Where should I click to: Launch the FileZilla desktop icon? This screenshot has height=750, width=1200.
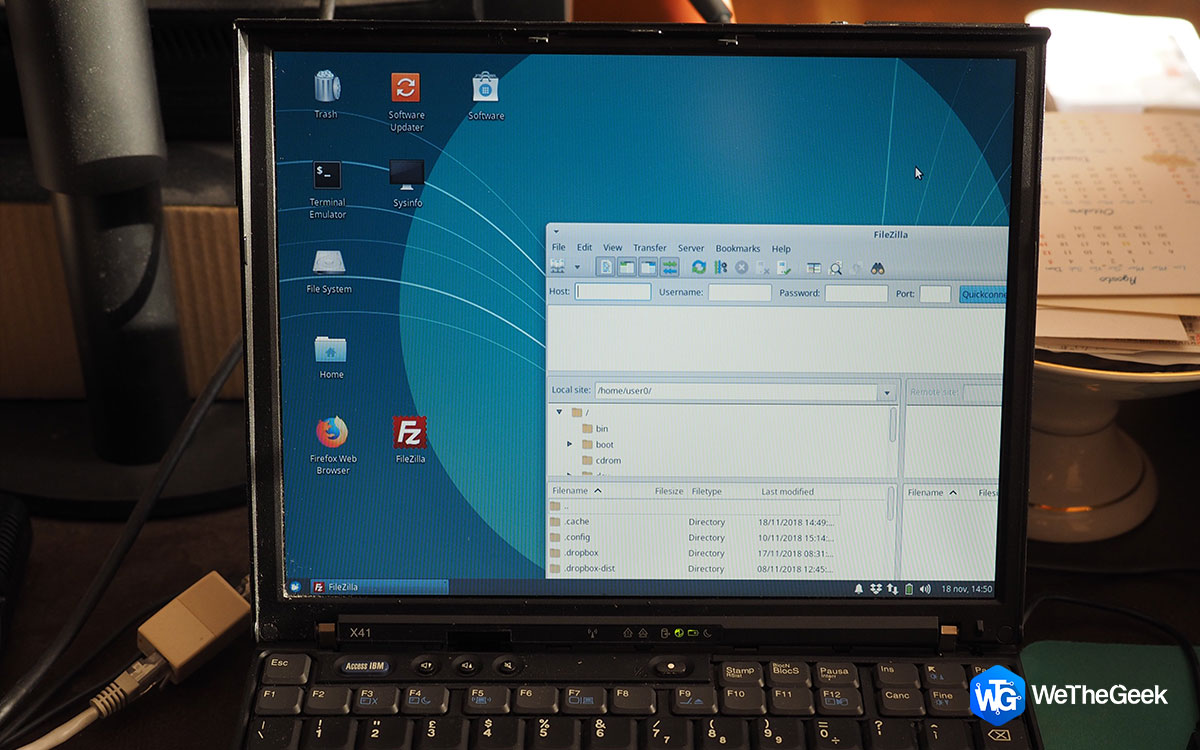tap(410, 440)
